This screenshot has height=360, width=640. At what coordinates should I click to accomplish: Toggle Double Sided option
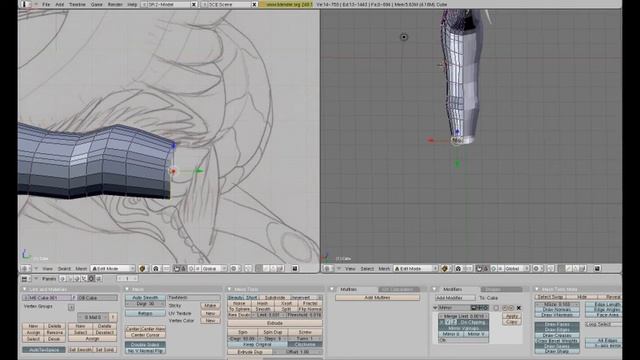tap(145, 345)
